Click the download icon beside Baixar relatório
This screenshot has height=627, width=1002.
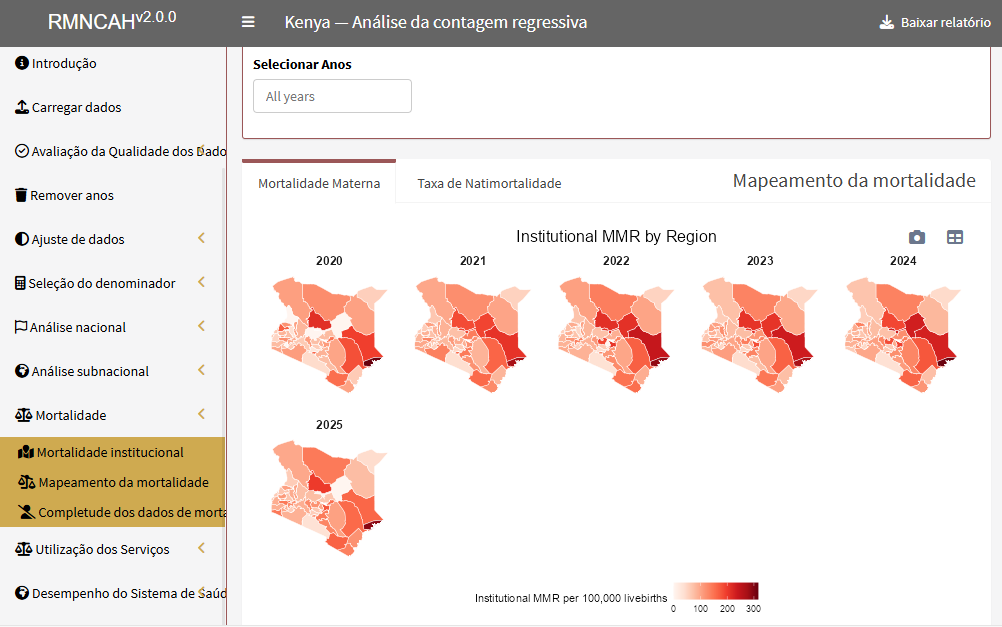coord(886,22)
